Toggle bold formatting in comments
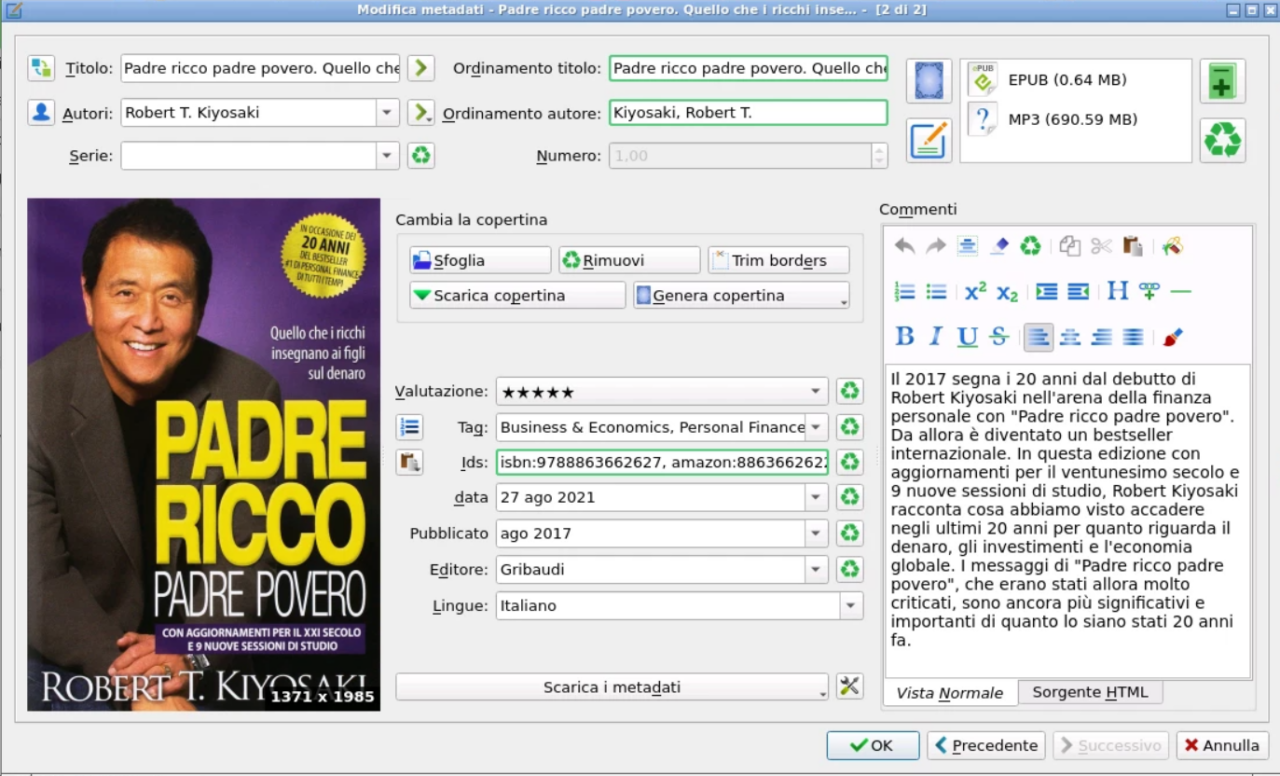Image resolution: width=1280 pixels, height=776 pixels. coord(904,337)
